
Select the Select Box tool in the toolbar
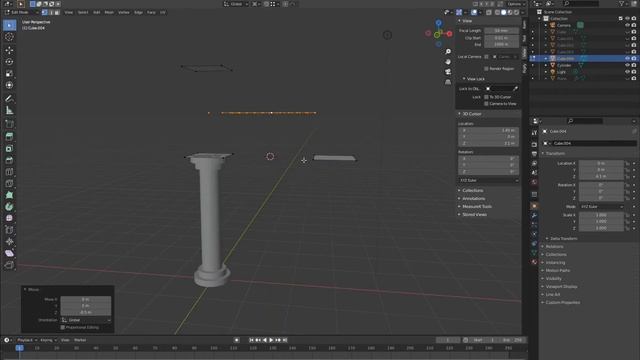pyautogui.click(x=9, y=25)
